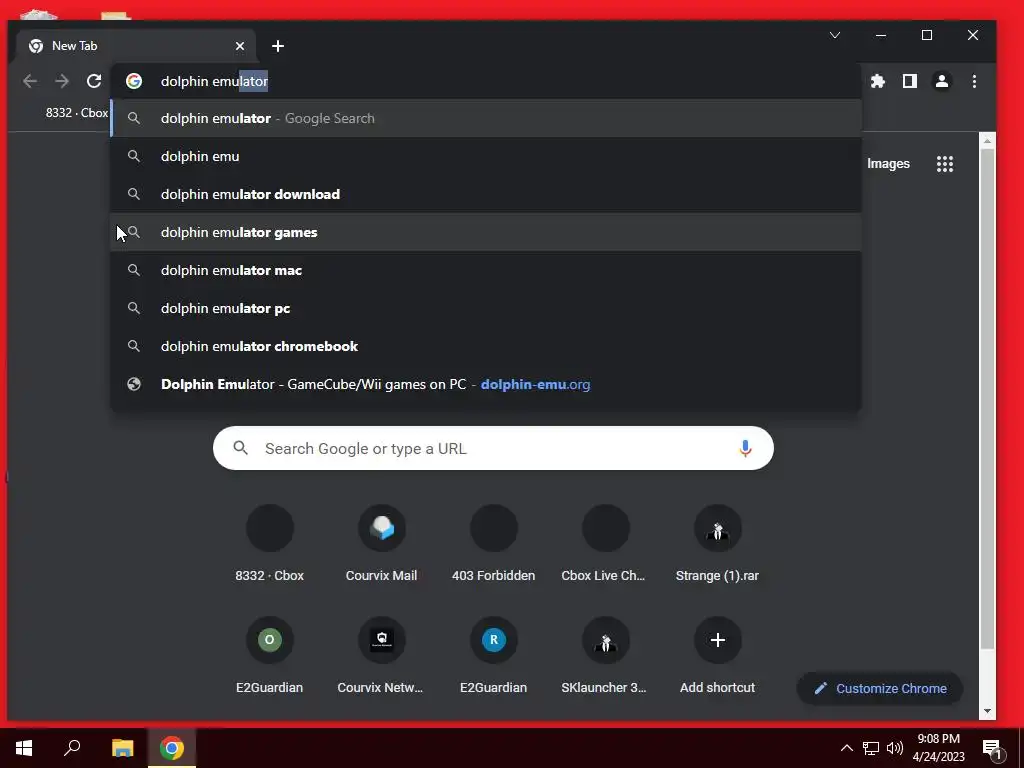
Task: Open Windows taskbar search
Action: click(x=72, y=748)
